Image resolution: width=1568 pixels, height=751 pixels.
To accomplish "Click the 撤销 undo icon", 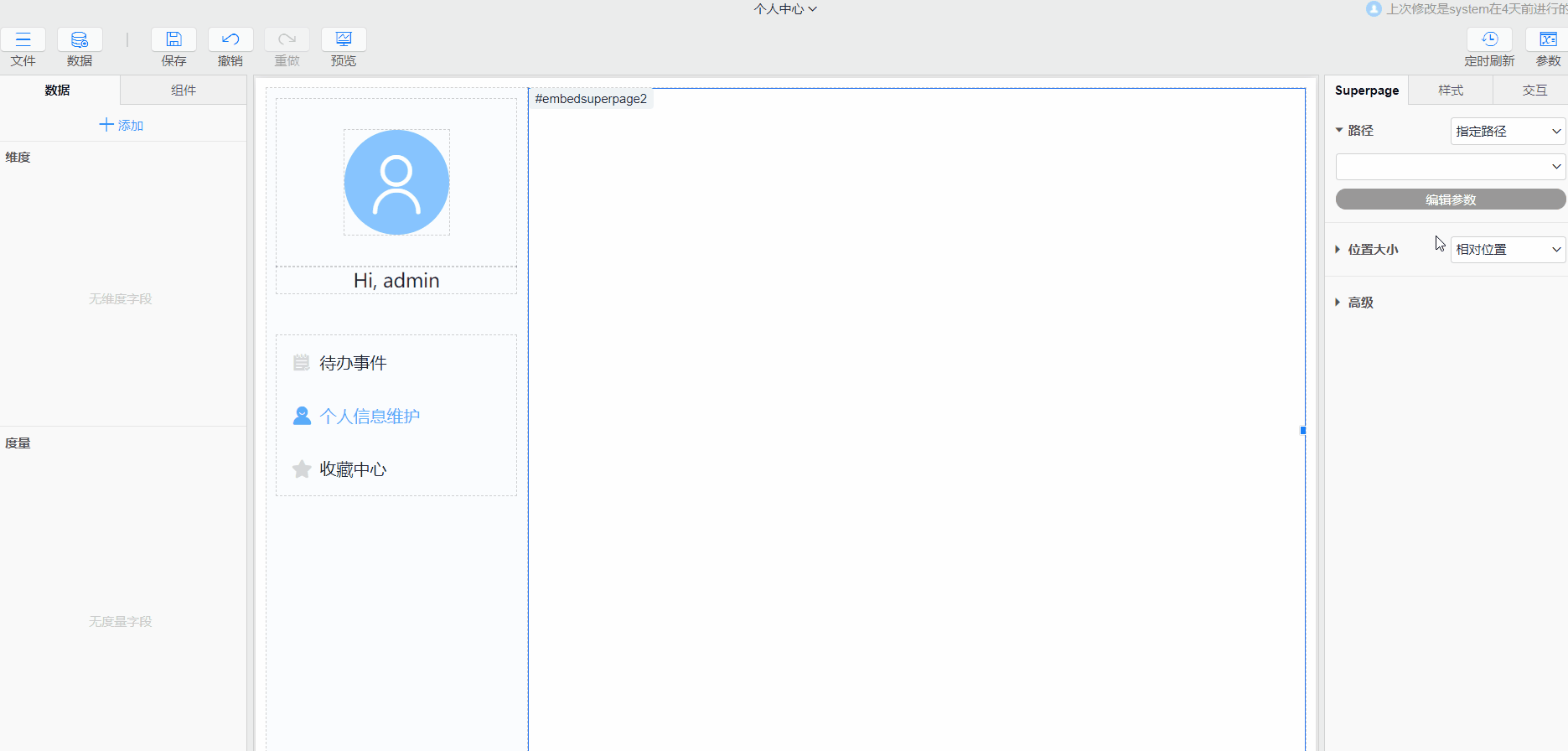I will pos(230,39).
